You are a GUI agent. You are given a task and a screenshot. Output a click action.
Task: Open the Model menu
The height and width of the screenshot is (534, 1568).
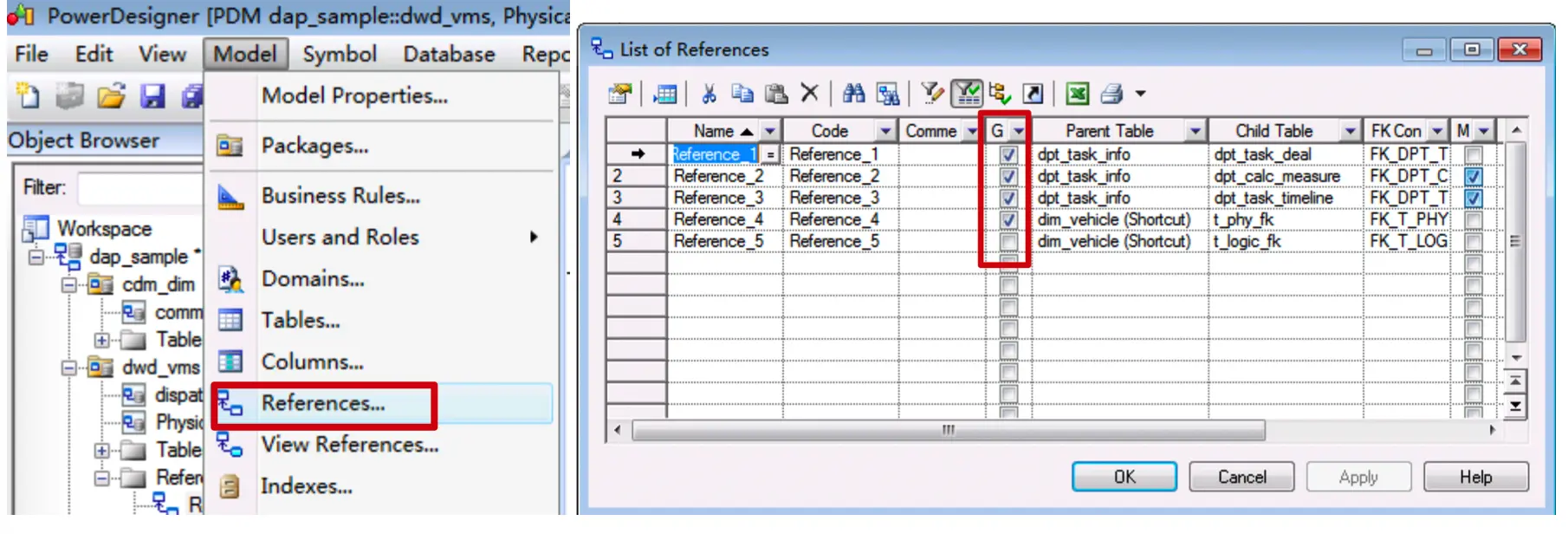tap(245, 54)
